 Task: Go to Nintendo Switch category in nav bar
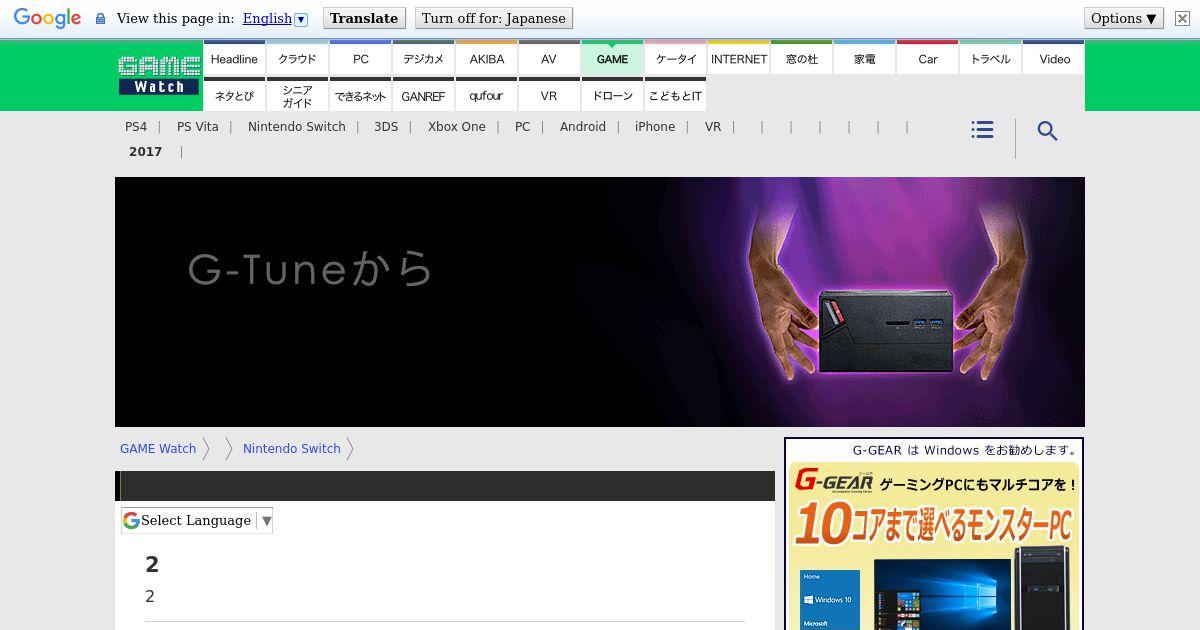pos(297,127)
